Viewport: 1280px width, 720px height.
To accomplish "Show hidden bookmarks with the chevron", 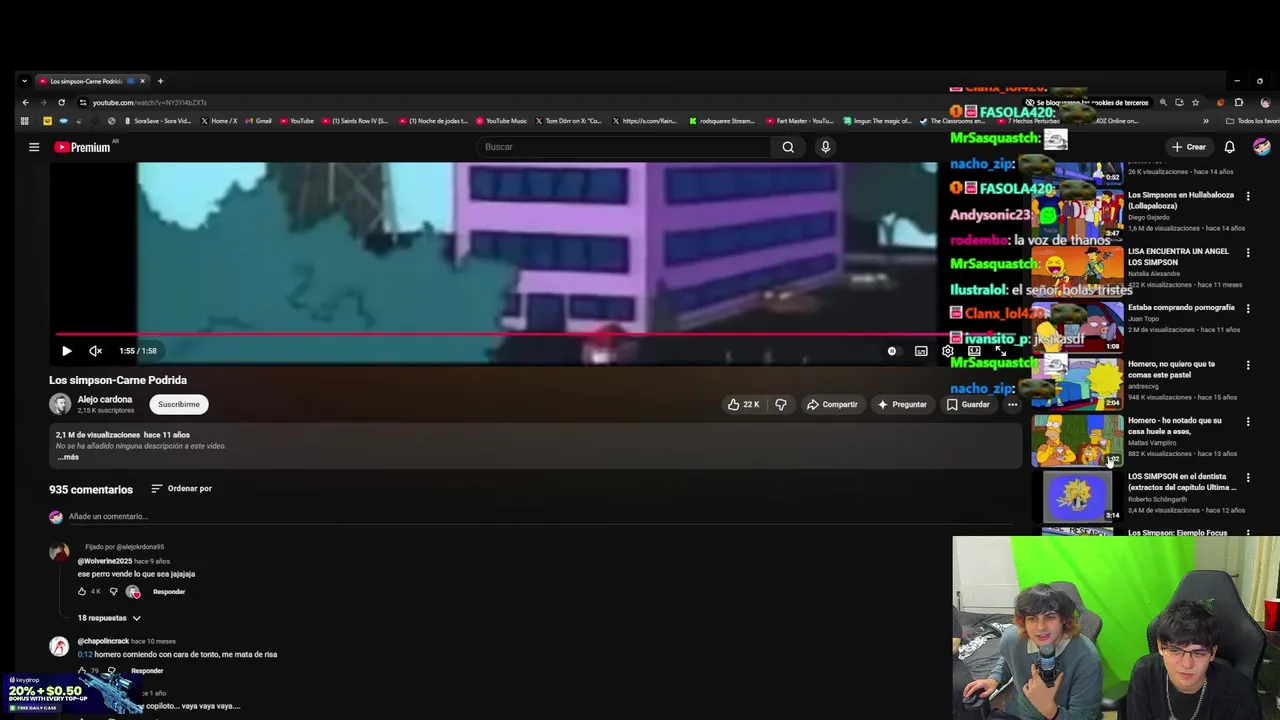I will pos(1206,121).
